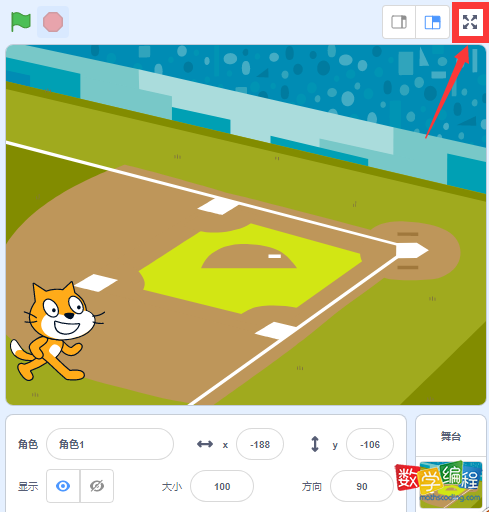
Task: Click the horizontal arrow x icon
Action: pyautogui.click(x=205, y=444)
